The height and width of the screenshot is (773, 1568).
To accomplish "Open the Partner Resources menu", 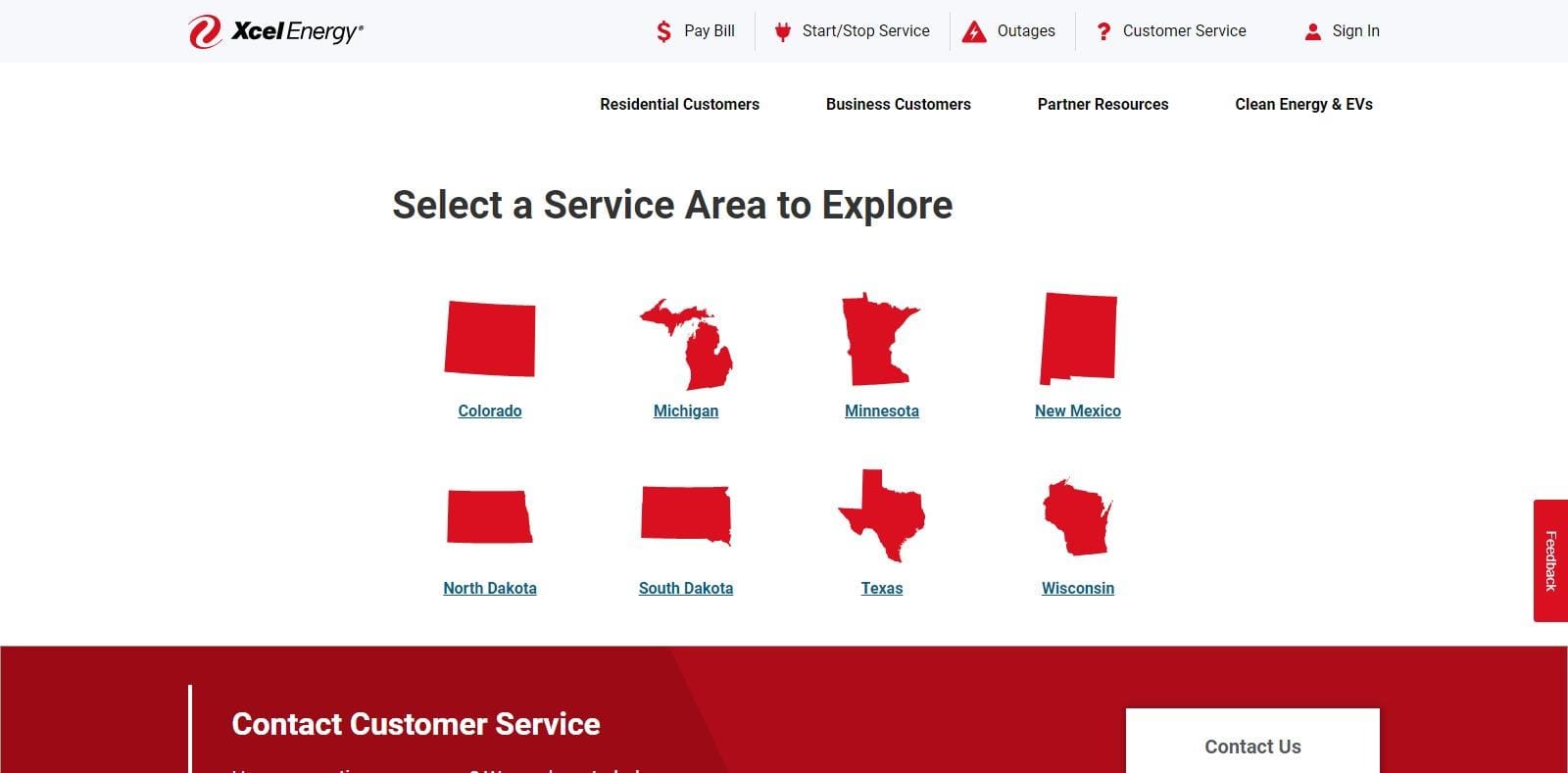I will point(1103,104).
